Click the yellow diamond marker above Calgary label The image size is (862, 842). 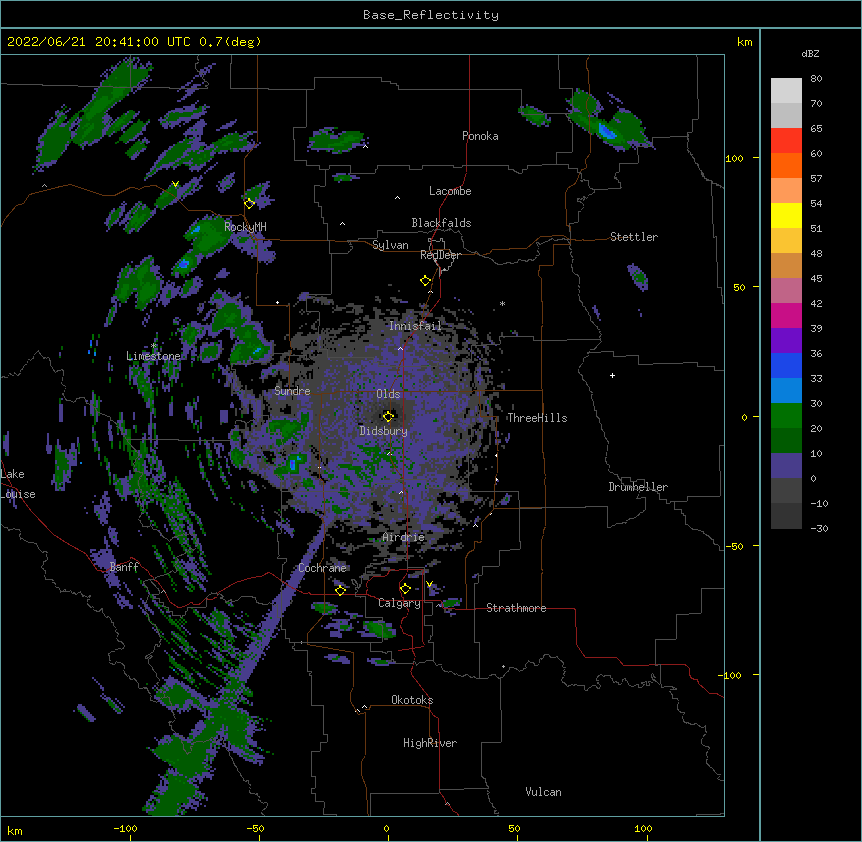point(405,589)
